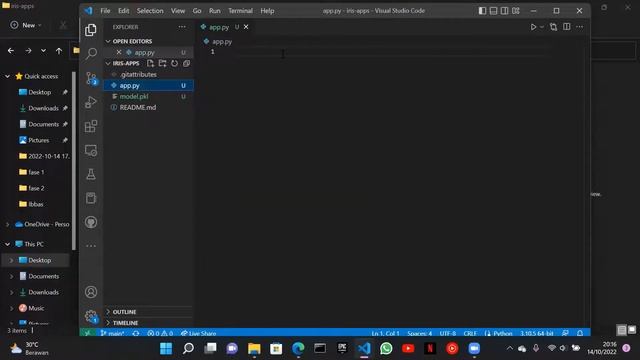Expand the Timeline section
Screen dimensions: 640x360
click(148, 323)
